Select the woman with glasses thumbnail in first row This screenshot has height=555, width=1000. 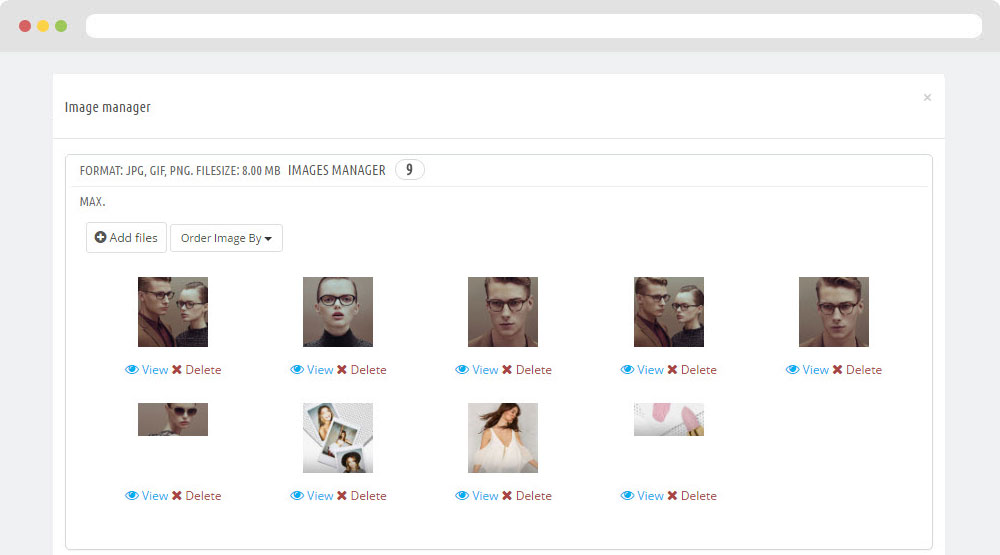(338, 312)
